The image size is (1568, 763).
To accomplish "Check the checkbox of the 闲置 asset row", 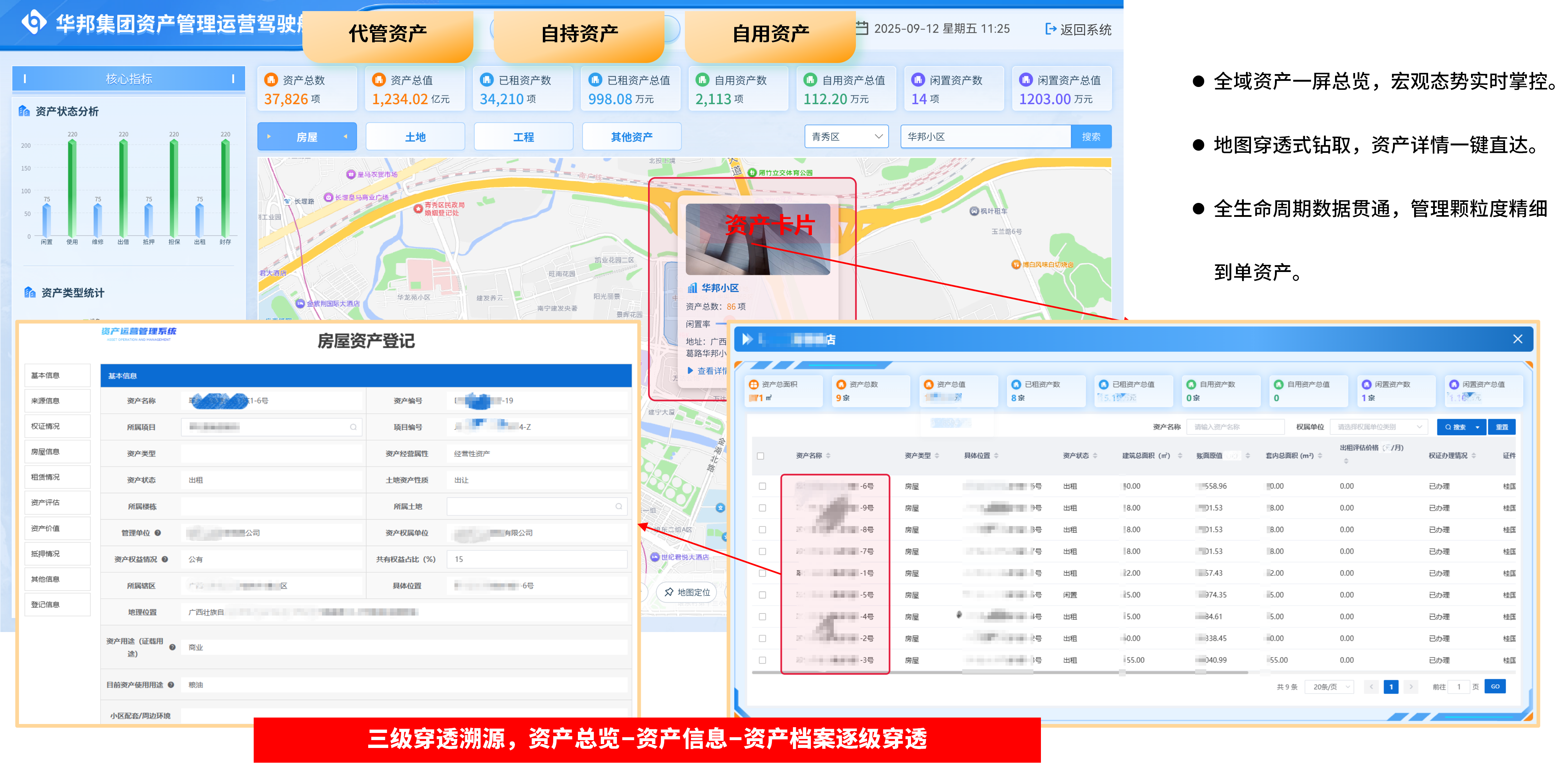I will tap(763, 595).
